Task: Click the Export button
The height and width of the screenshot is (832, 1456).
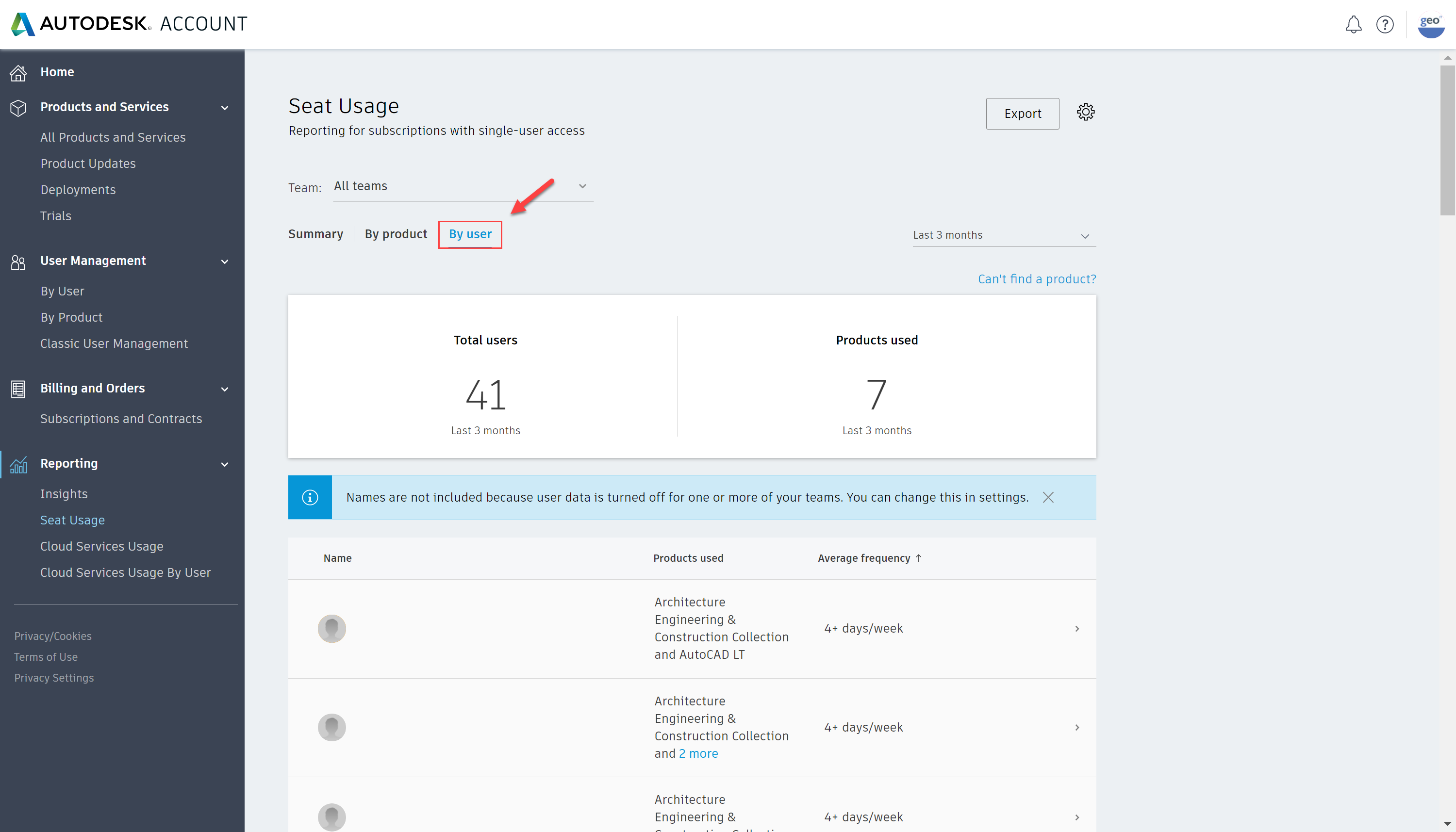Action: click(1022, 114)
